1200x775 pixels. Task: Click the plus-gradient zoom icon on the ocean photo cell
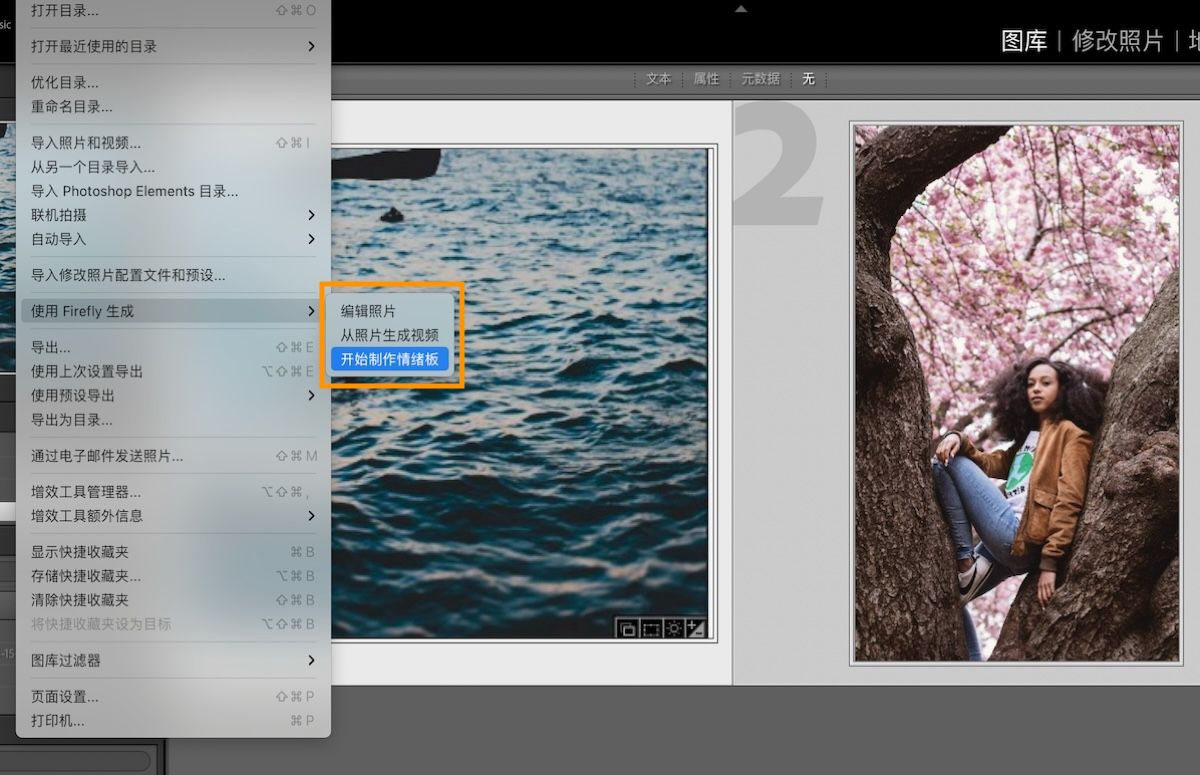695,628
